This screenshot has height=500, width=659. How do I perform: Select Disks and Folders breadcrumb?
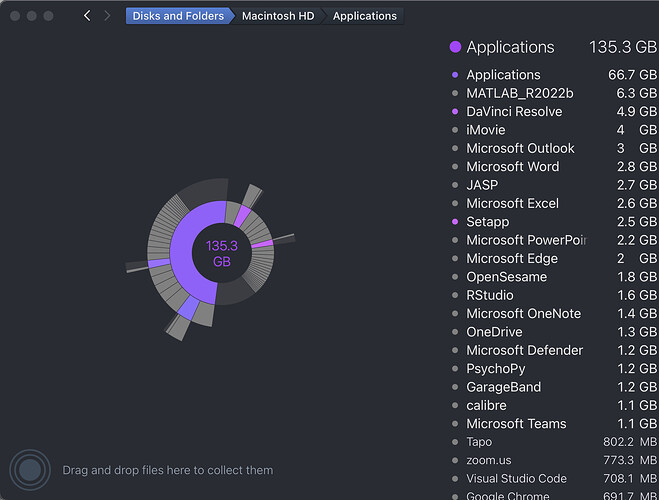[178, 16]
